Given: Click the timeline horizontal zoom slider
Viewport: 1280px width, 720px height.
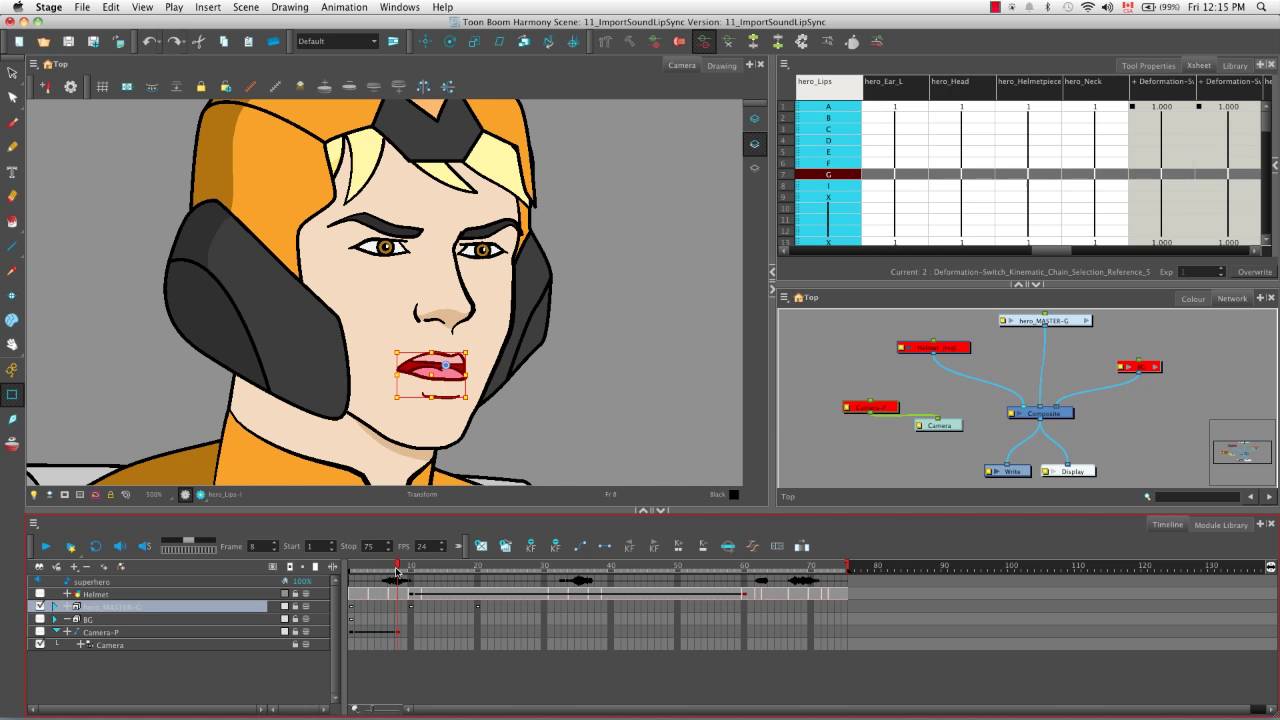Looking at the screenshot, I should coord(372,708).
